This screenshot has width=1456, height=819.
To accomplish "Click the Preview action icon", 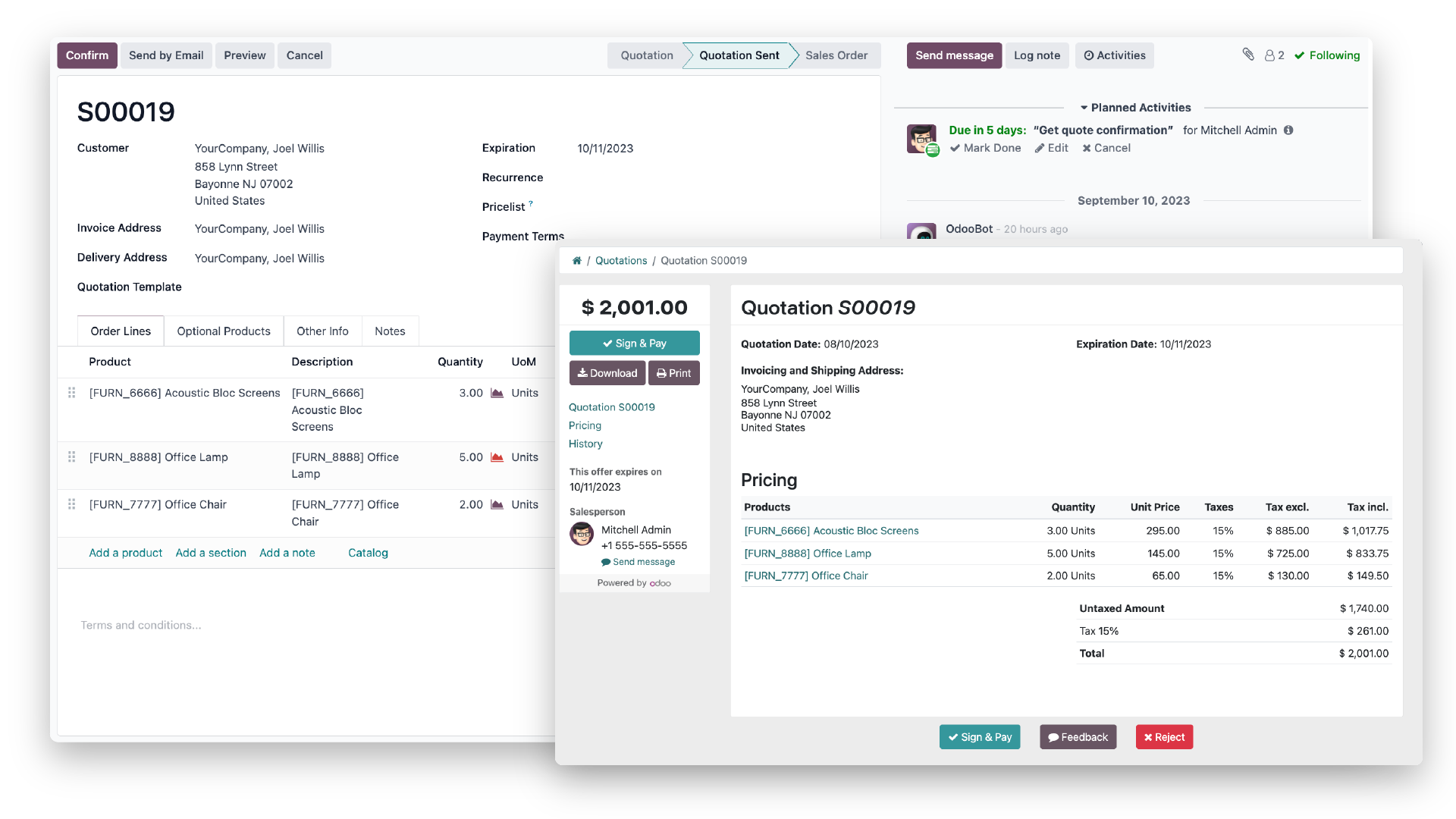I will [244, 55].
